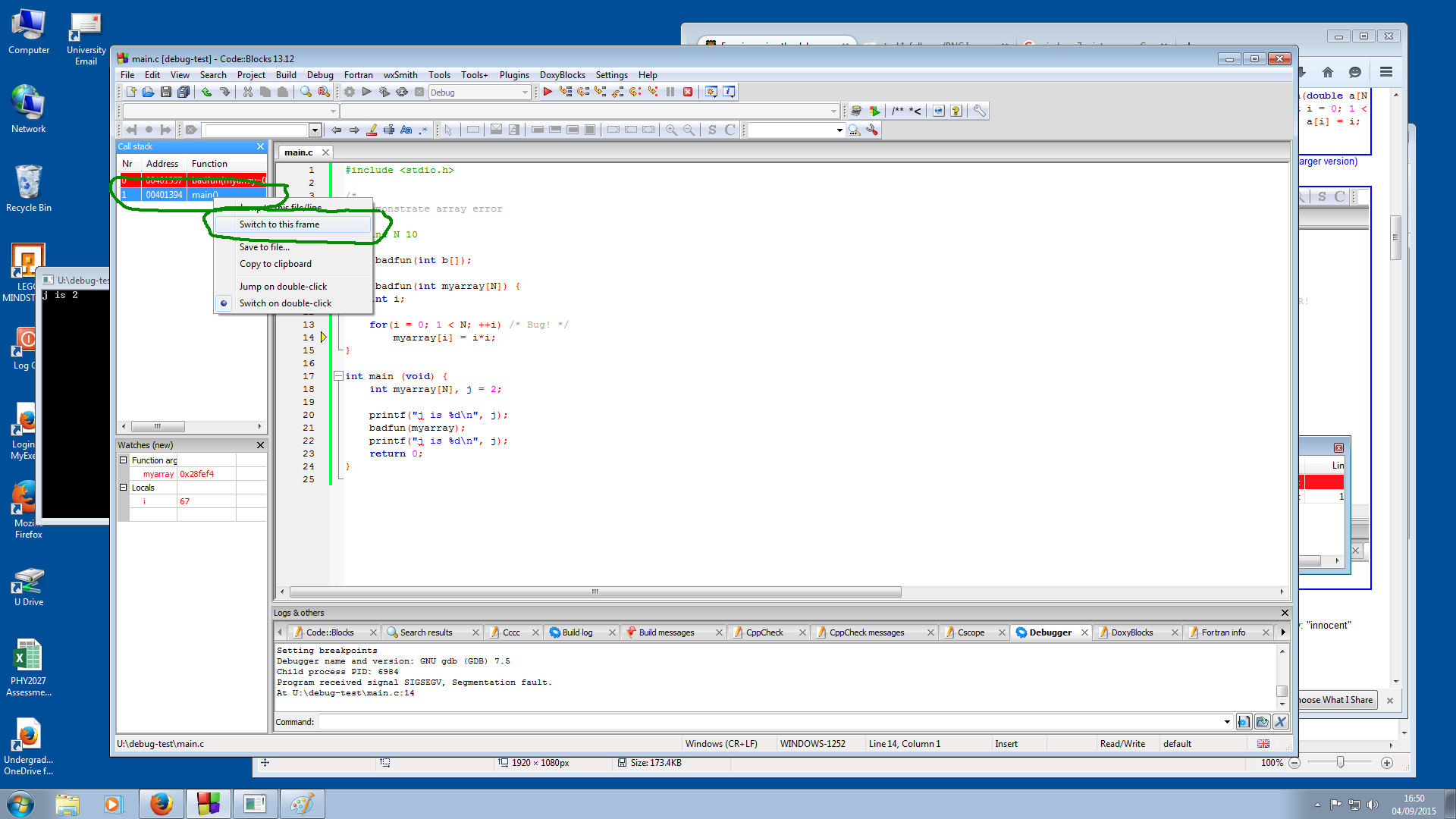Click the Build and run icon
The image size is (1456, 819).
pyautogui.click(x=384, y=92)
